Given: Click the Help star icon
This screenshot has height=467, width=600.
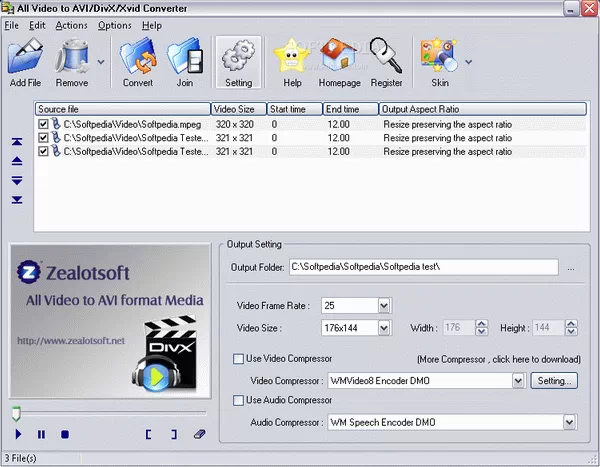Looking at the screenshot, I should [292, 57].
